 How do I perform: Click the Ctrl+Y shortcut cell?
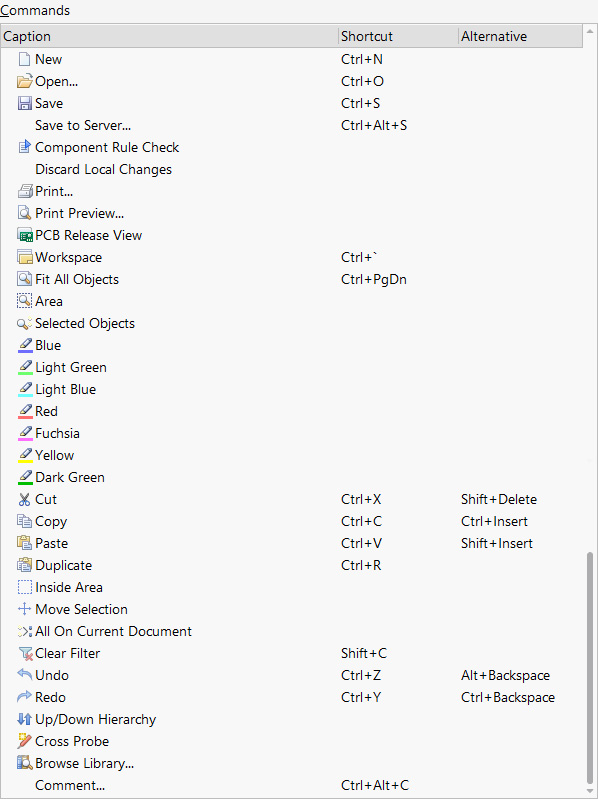click(361, 697)
